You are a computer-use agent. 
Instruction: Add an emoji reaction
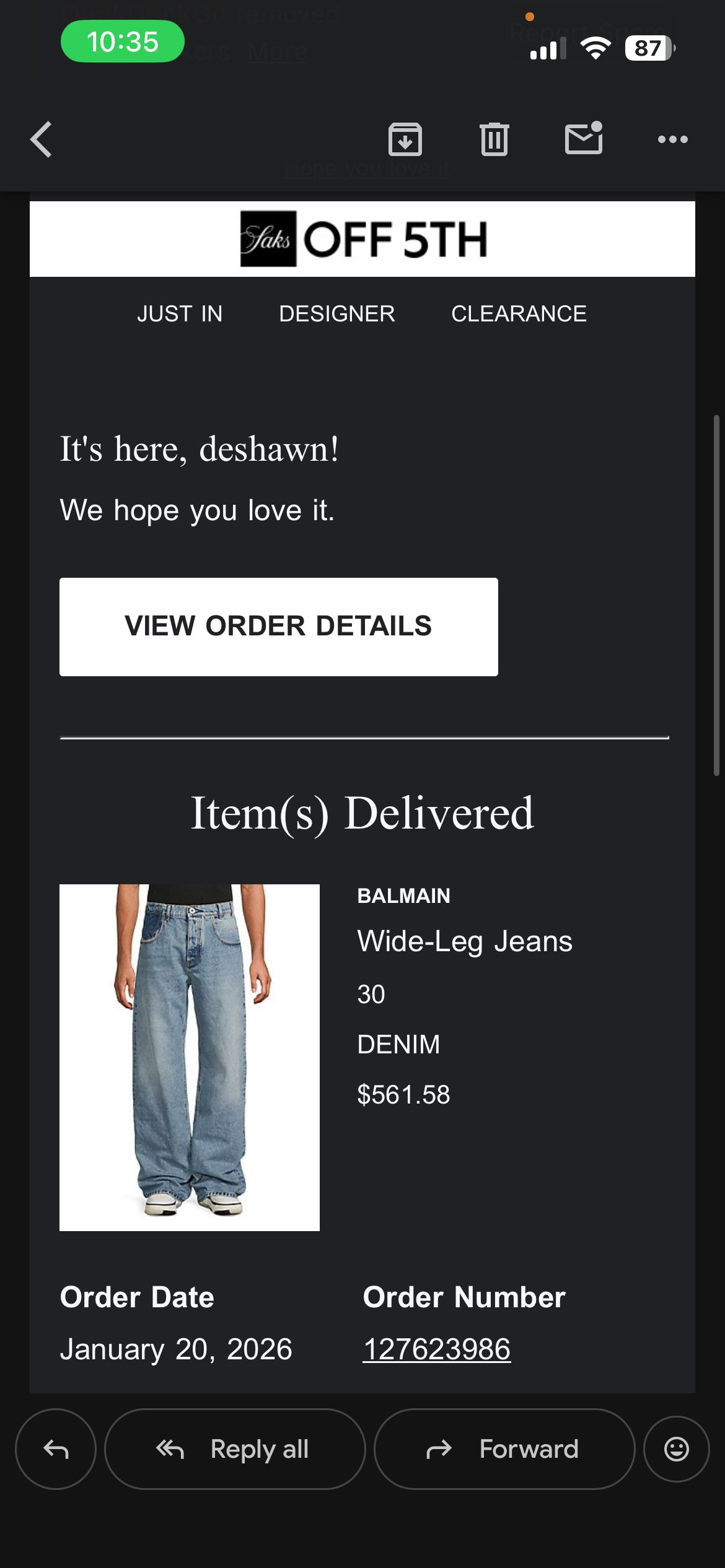pyautogui.click(x=677, y=1449)
